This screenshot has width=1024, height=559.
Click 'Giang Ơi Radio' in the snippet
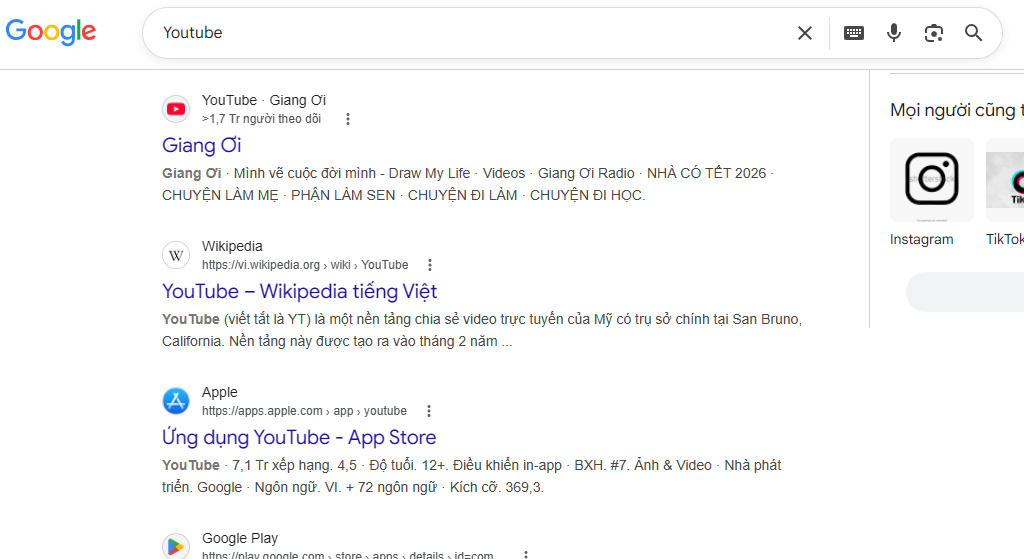point(586,173)
